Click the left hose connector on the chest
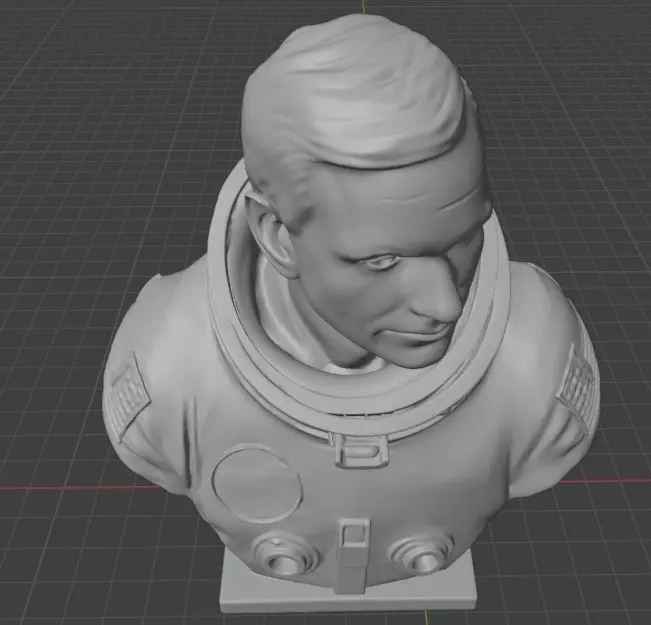 click(287, 556)
